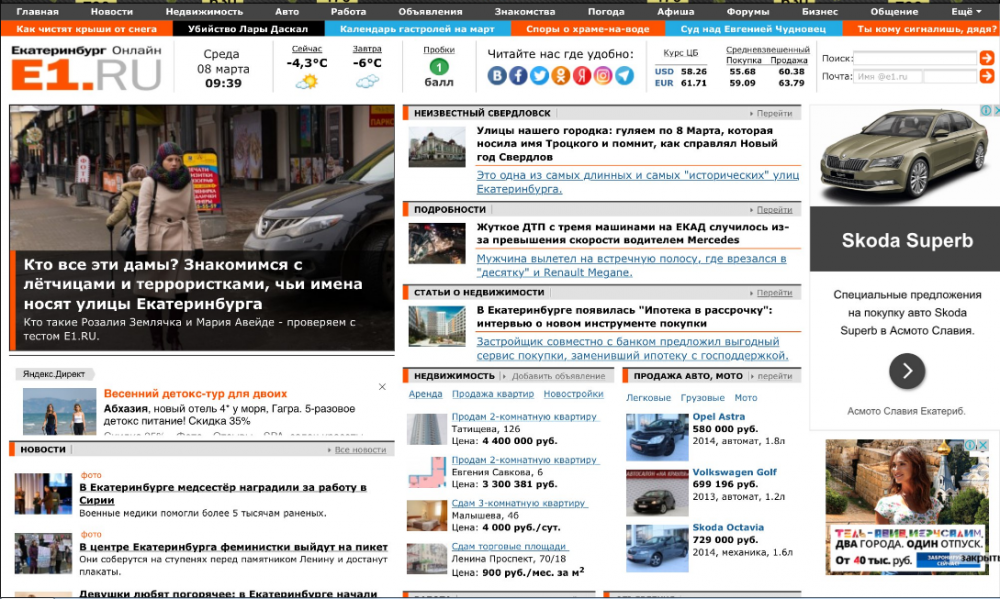Open the "Мото" category link

746,398
